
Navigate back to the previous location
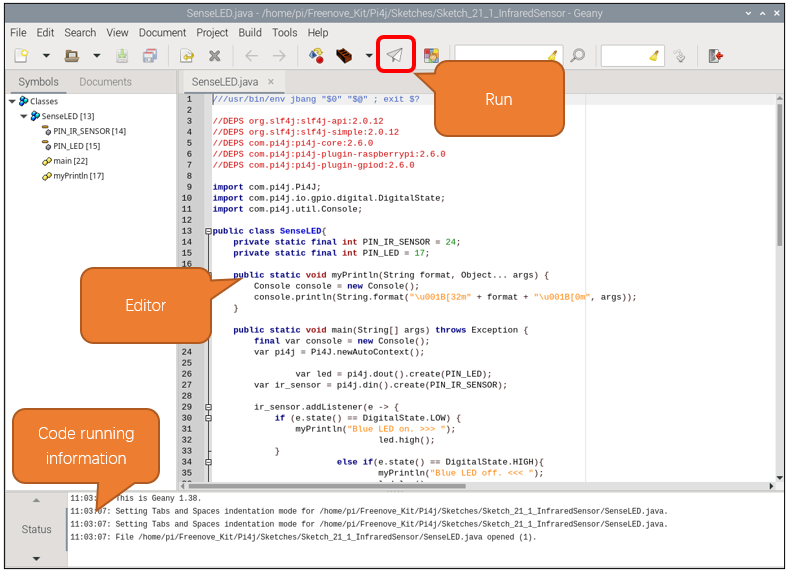pyautogui.click(x=251, y=55)
